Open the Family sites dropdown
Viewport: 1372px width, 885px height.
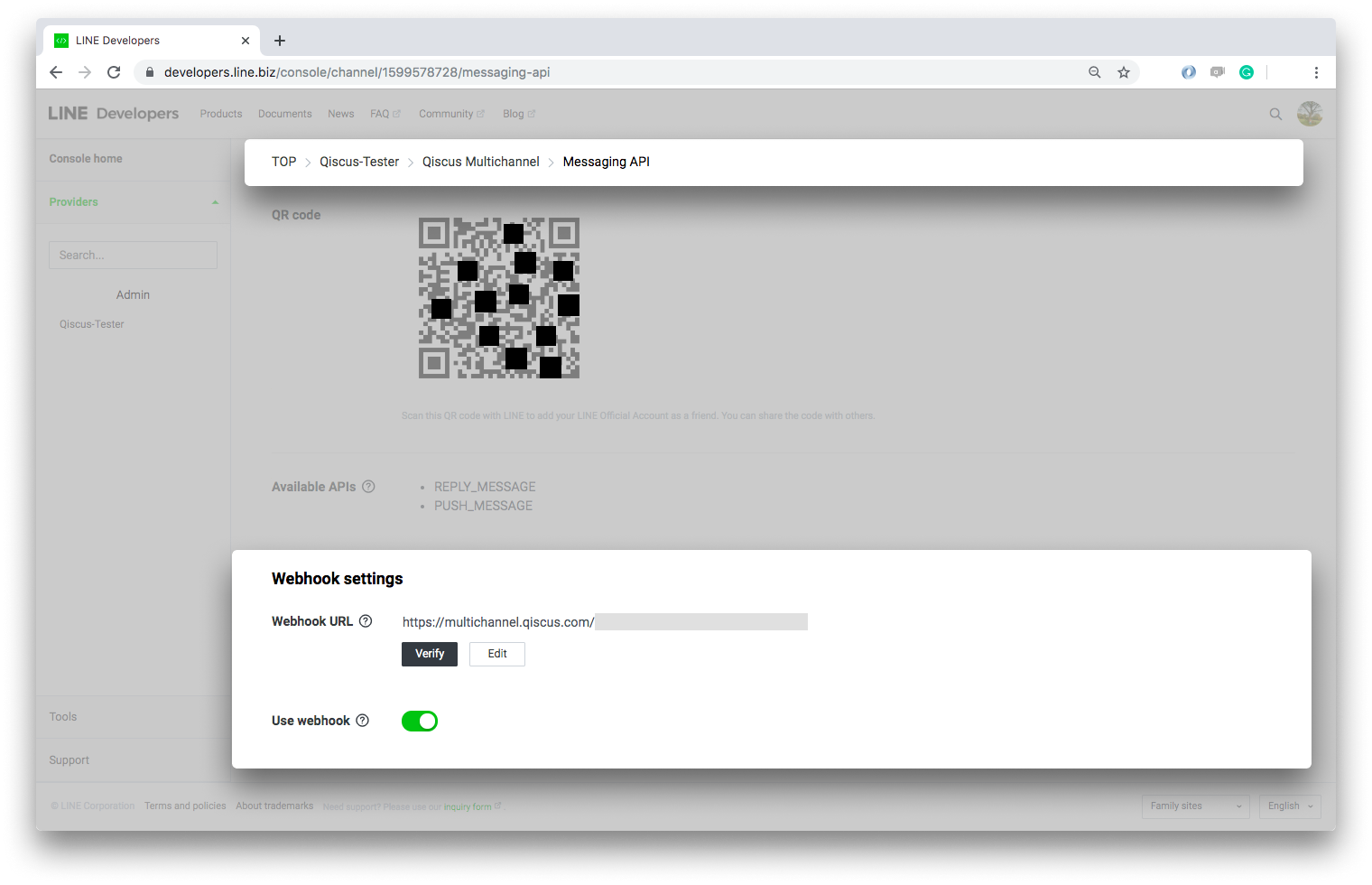point(1195,806)
